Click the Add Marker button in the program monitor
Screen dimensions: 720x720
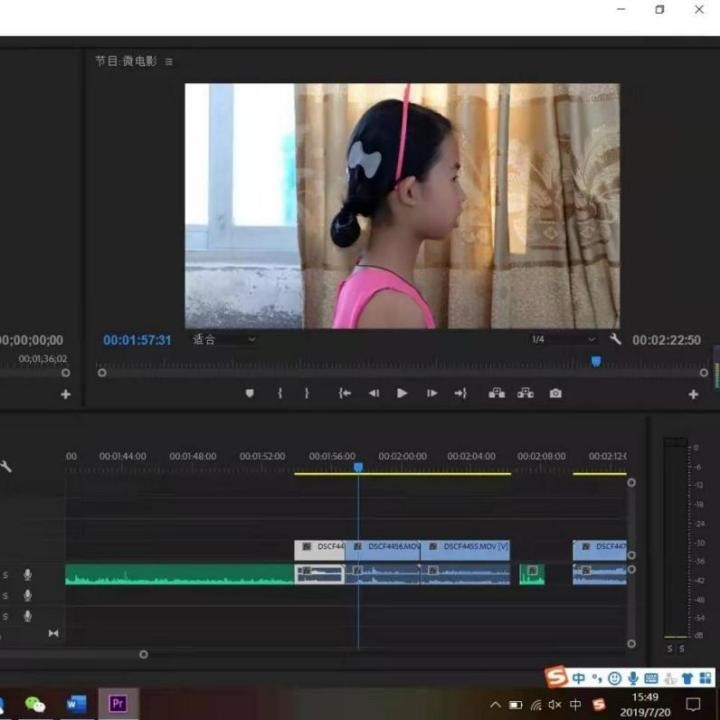(x=250, y=394)
